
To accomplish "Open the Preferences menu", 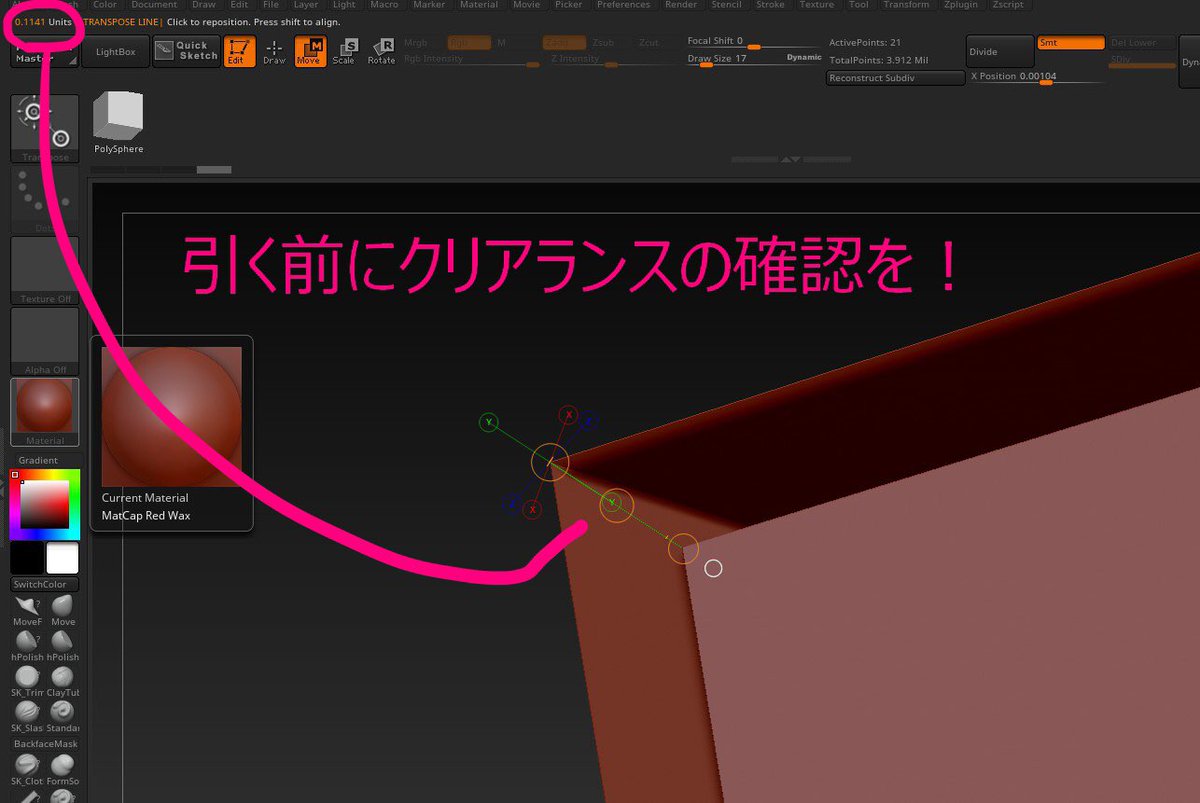I will (x=624, y=4).
